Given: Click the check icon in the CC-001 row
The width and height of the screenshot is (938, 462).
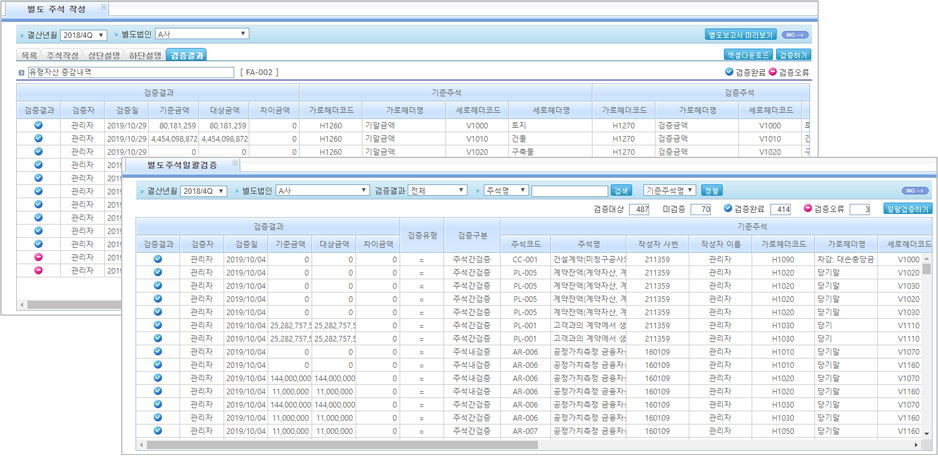Looking at the screenshot, I should [158, 259].
